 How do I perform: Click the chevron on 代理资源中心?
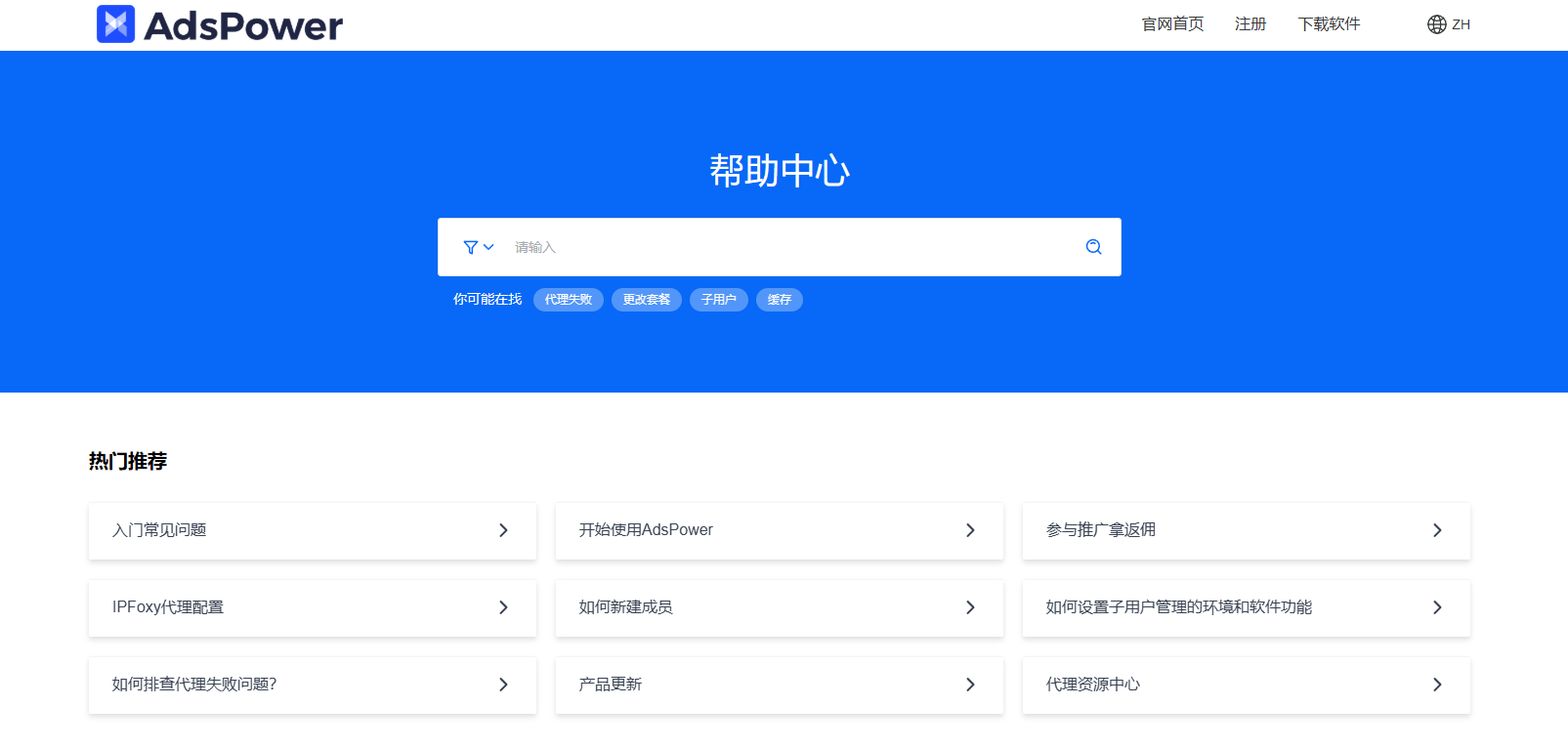(1437, 685)
